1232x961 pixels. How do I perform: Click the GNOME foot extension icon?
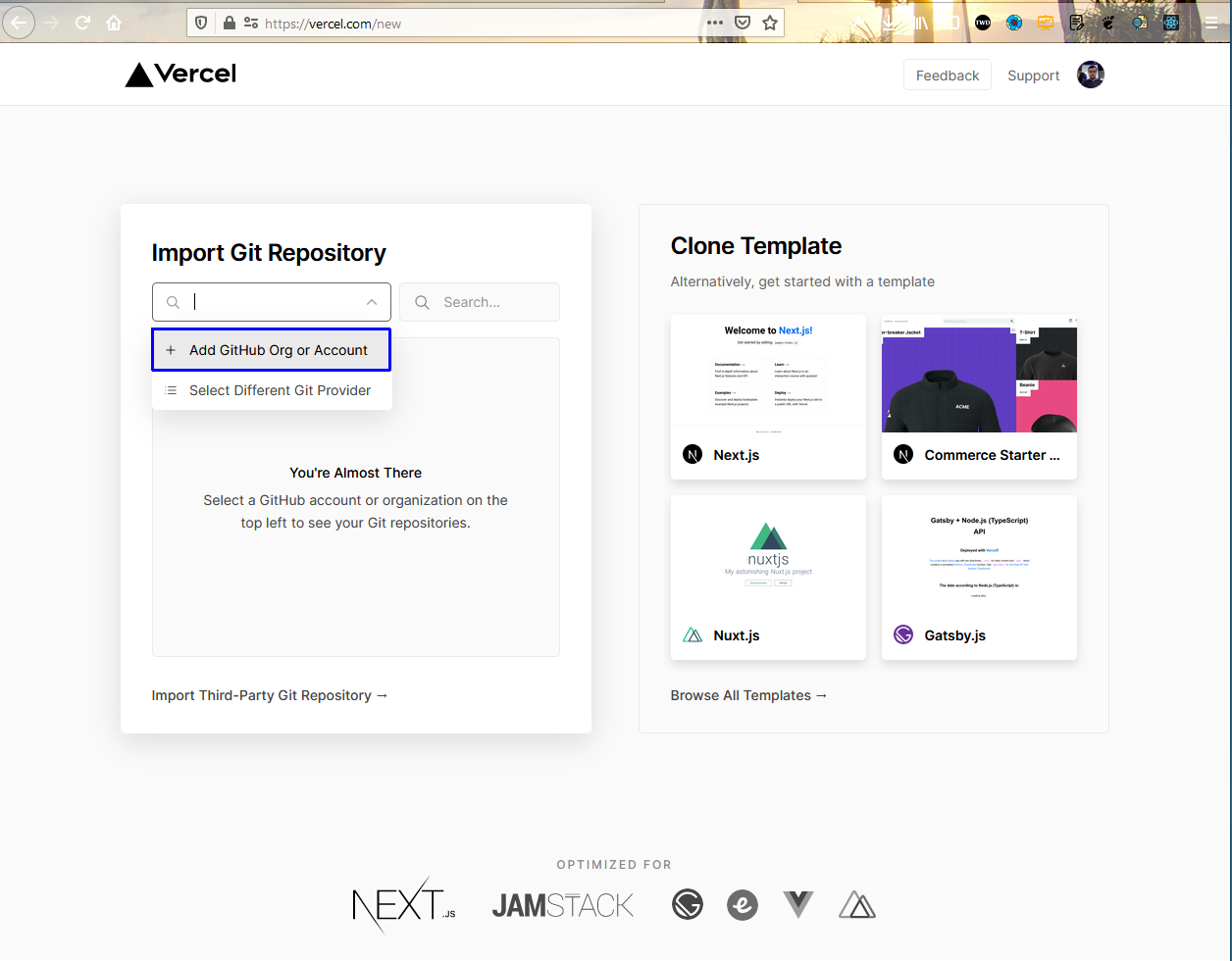click(x=1108, y=23)
